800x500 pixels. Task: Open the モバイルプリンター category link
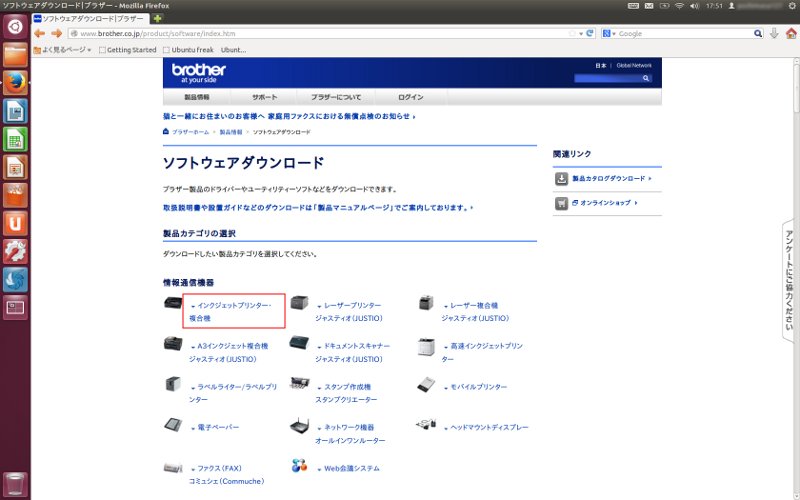476,387
